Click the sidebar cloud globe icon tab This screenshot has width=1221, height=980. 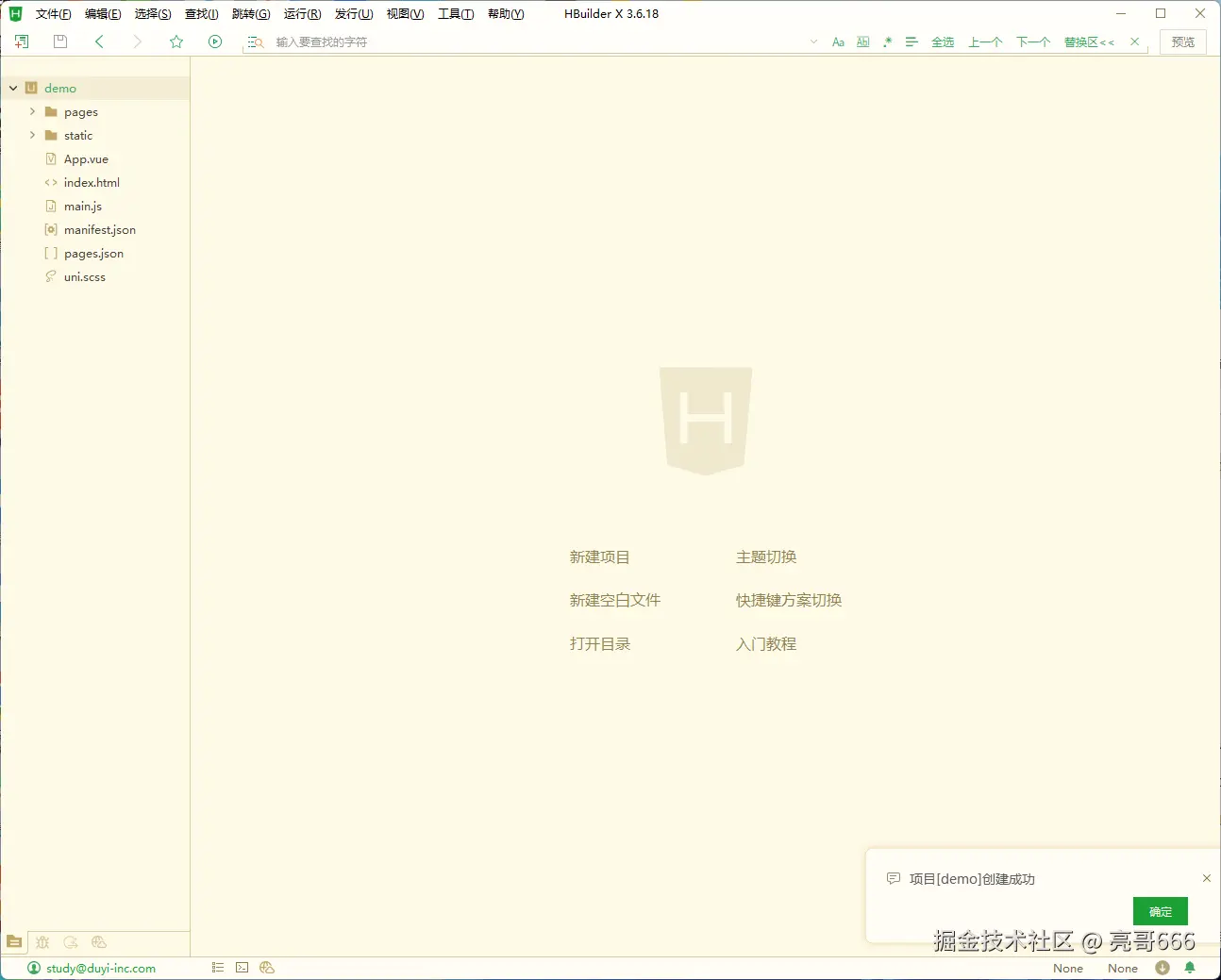99,942
